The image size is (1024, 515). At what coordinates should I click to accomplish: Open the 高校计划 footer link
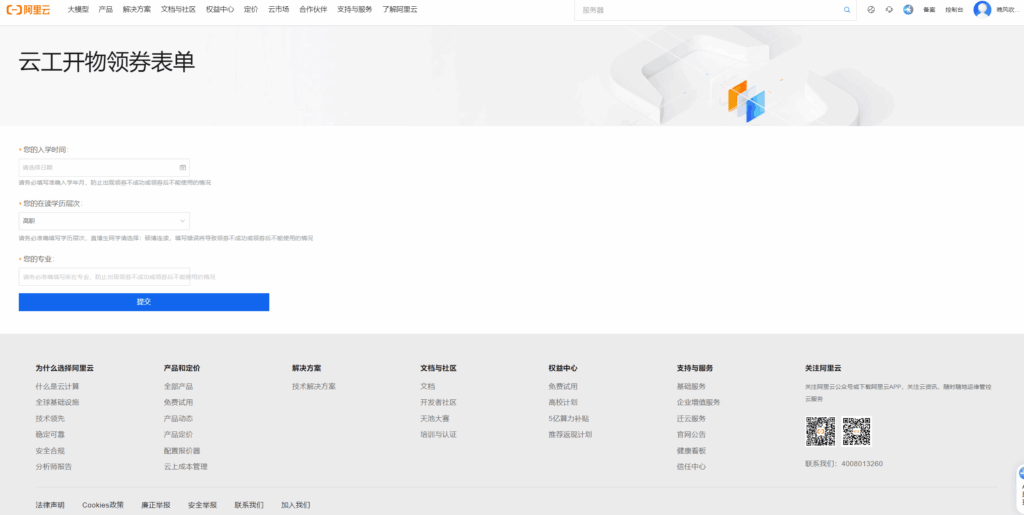tap(563, 402)
